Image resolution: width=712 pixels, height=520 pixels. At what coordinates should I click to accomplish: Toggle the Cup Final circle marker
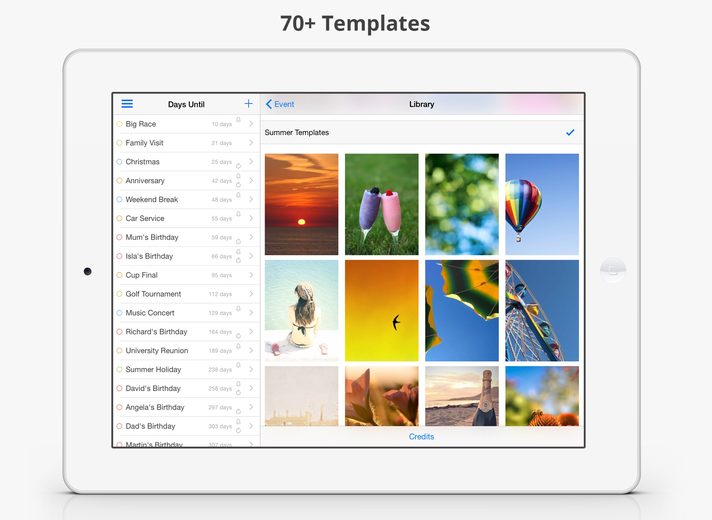(x=119, y=275)
